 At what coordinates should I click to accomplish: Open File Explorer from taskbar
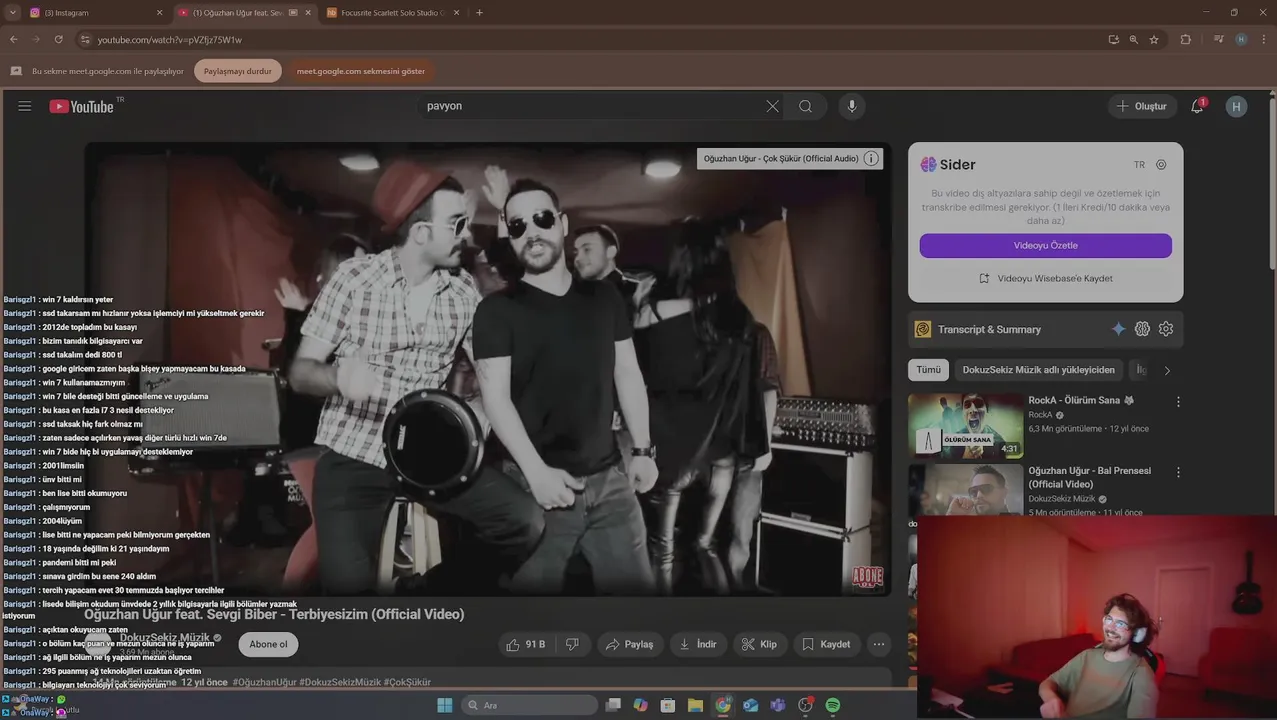tap(695, 705)
